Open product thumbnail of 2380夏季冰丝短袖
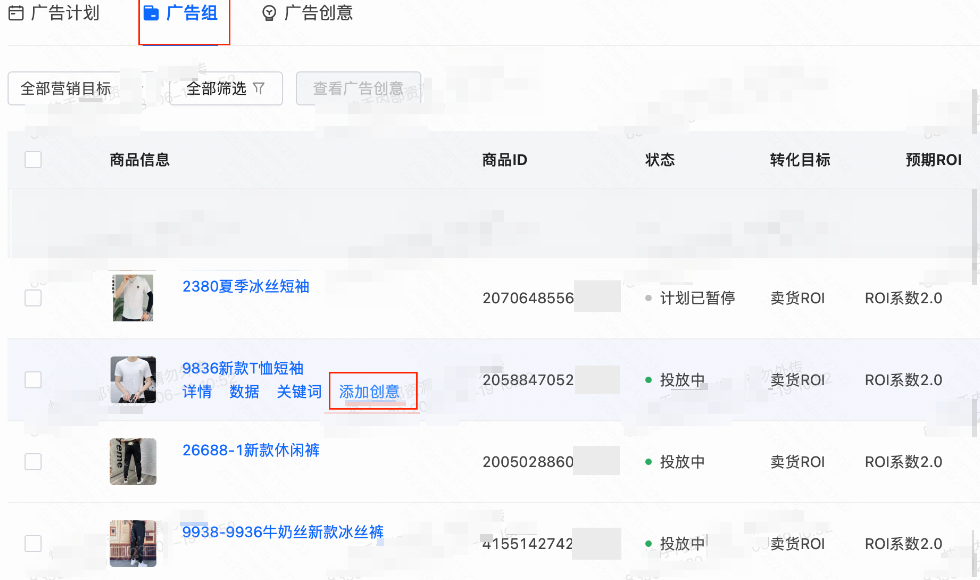980x580 pixels. pyautogui.click(x=133, y=297)
